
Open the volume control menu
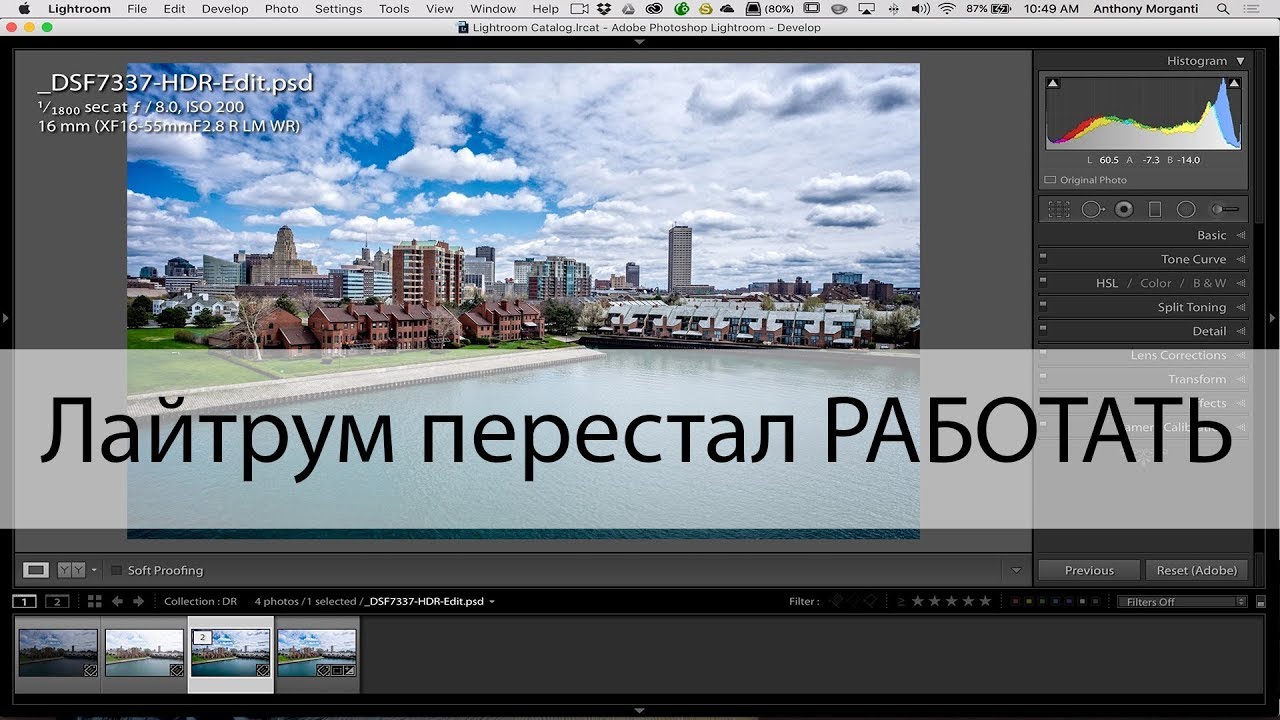920,9
